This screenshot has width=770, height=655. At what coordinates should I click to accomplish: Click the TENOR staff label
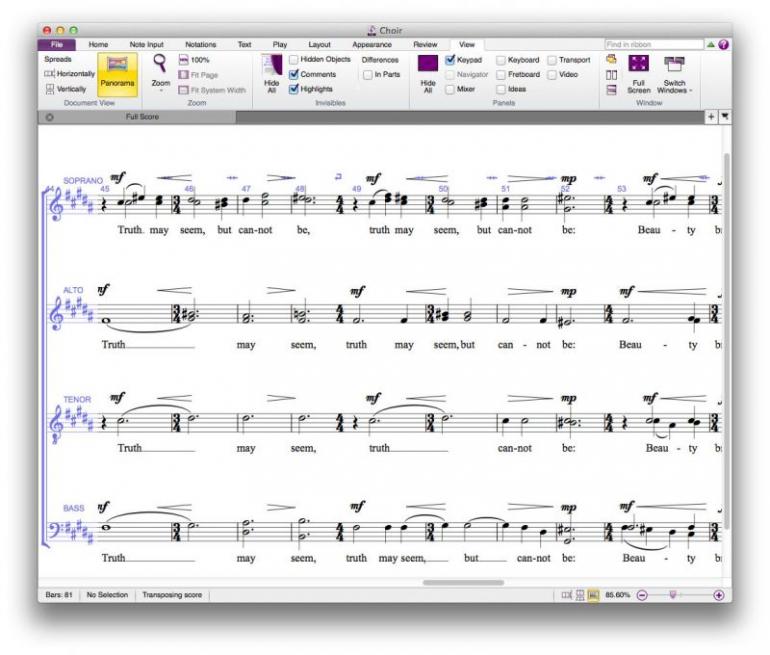(77, 399)
